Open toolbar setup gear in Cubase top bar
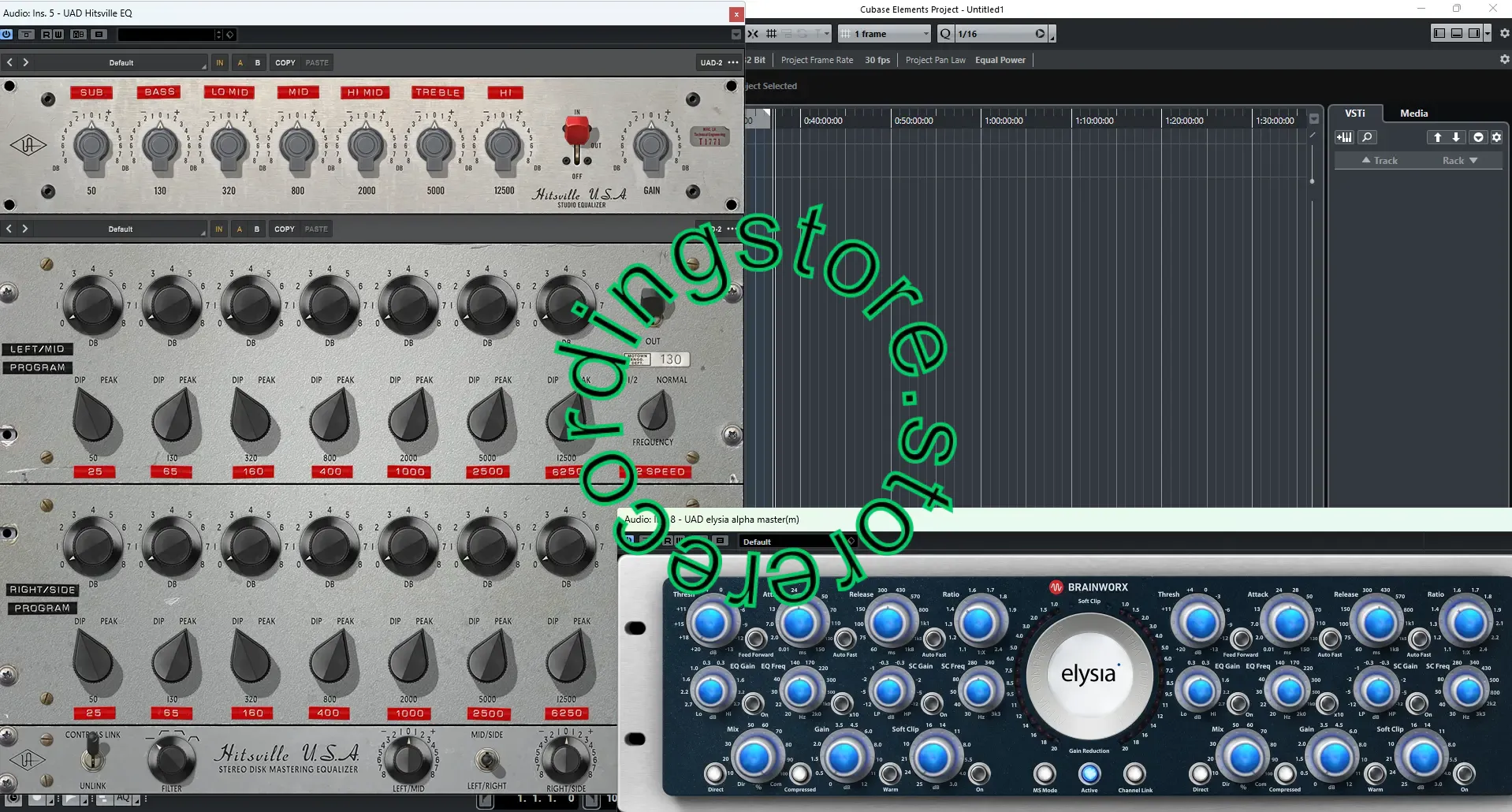The image size is (1512, 812). pos(1503,33)
